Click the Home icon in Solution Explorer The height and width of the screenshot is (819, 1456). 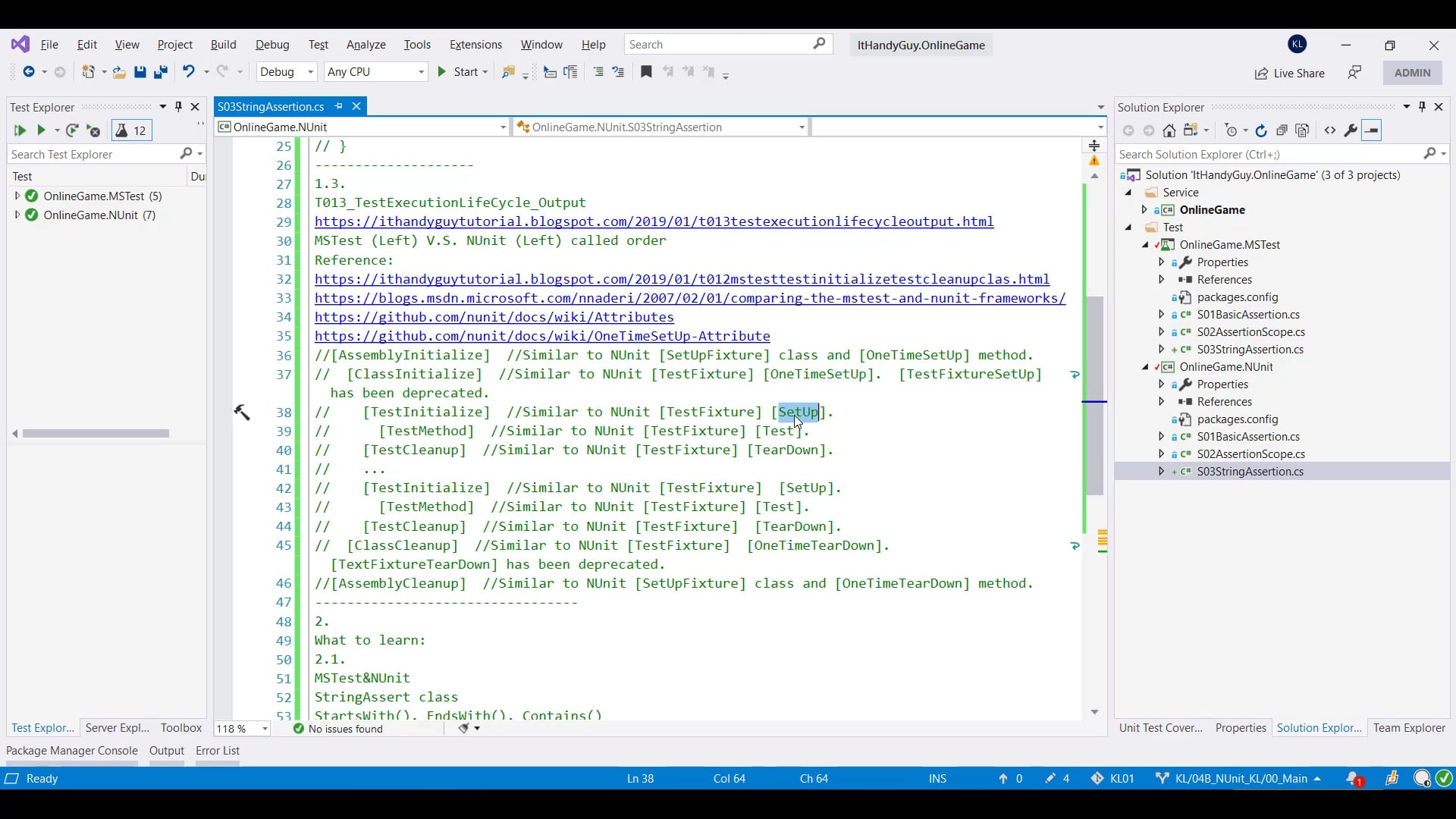click(1169, 130)
